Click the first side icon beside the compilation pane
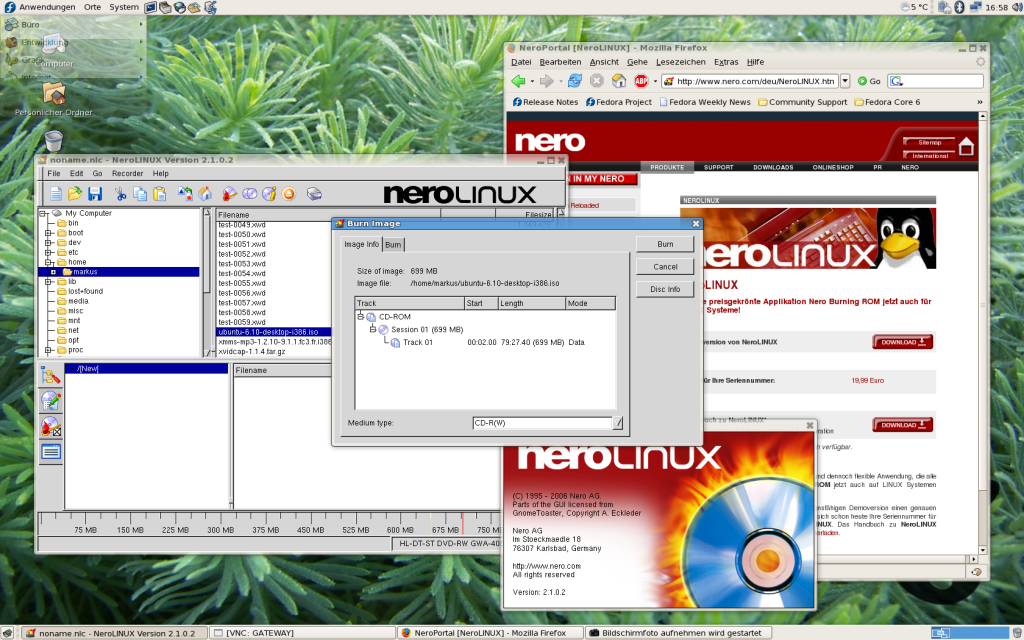This screenshot has width=1024, height=640. [x=50, y=376]
